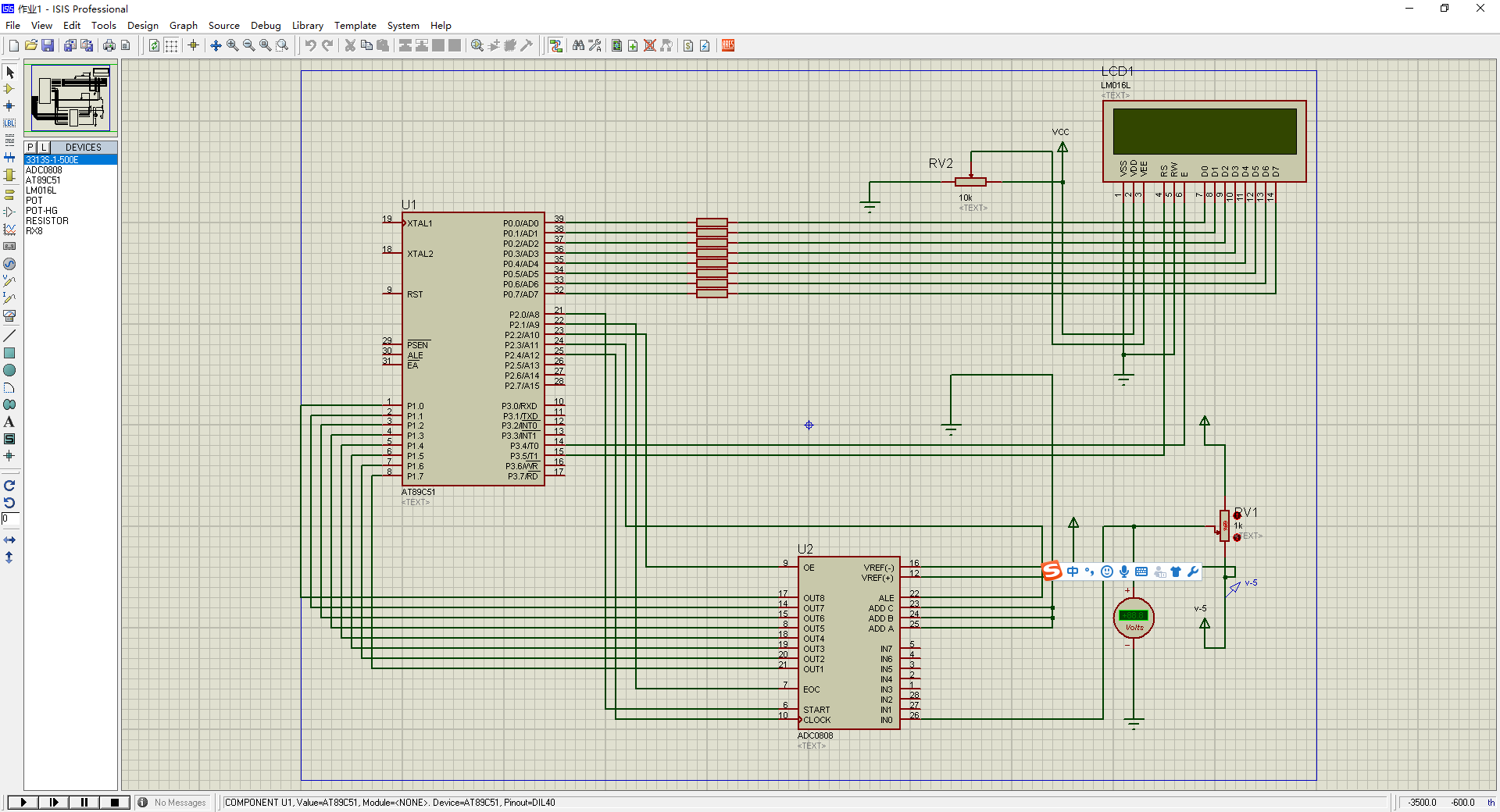Screen dimensions: 1500x812
Task: Select ADC0808 in devices list
Action: coord(70,169)
